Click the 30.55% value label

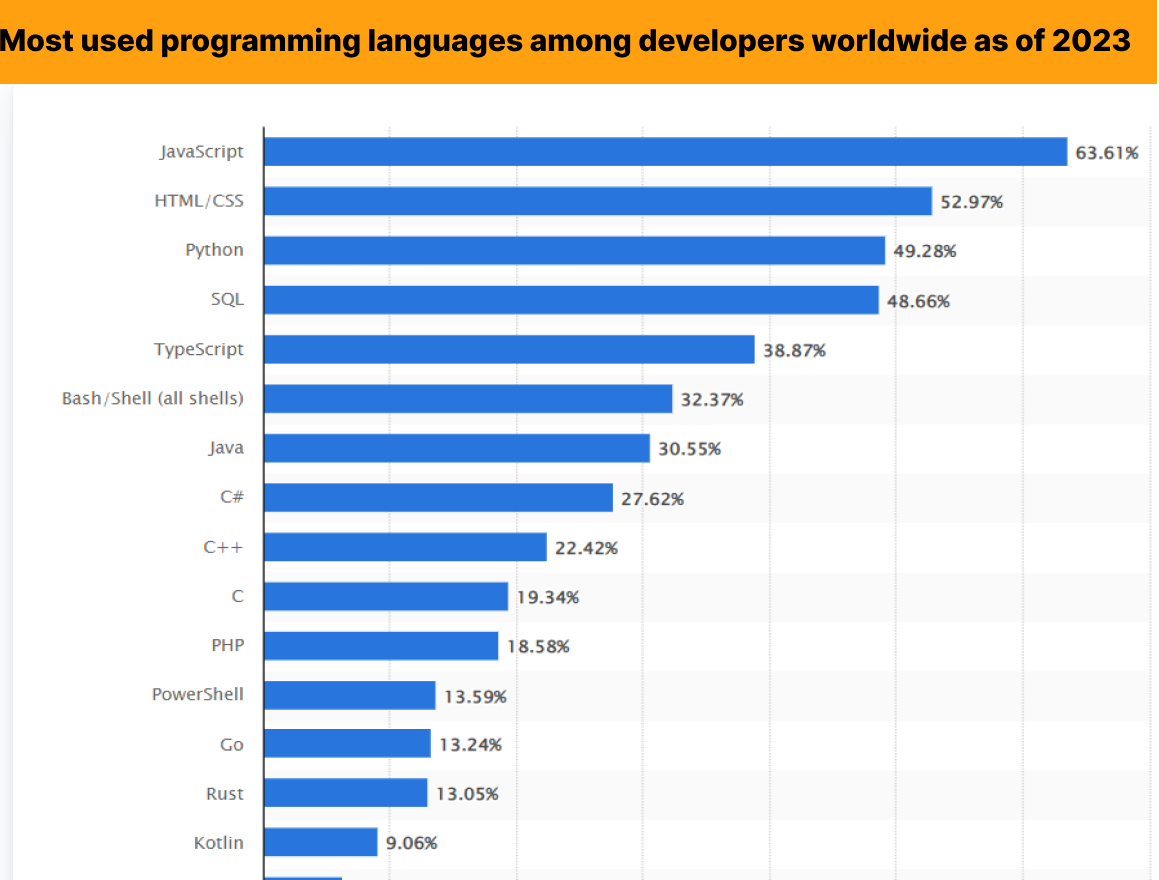point(690,449)
